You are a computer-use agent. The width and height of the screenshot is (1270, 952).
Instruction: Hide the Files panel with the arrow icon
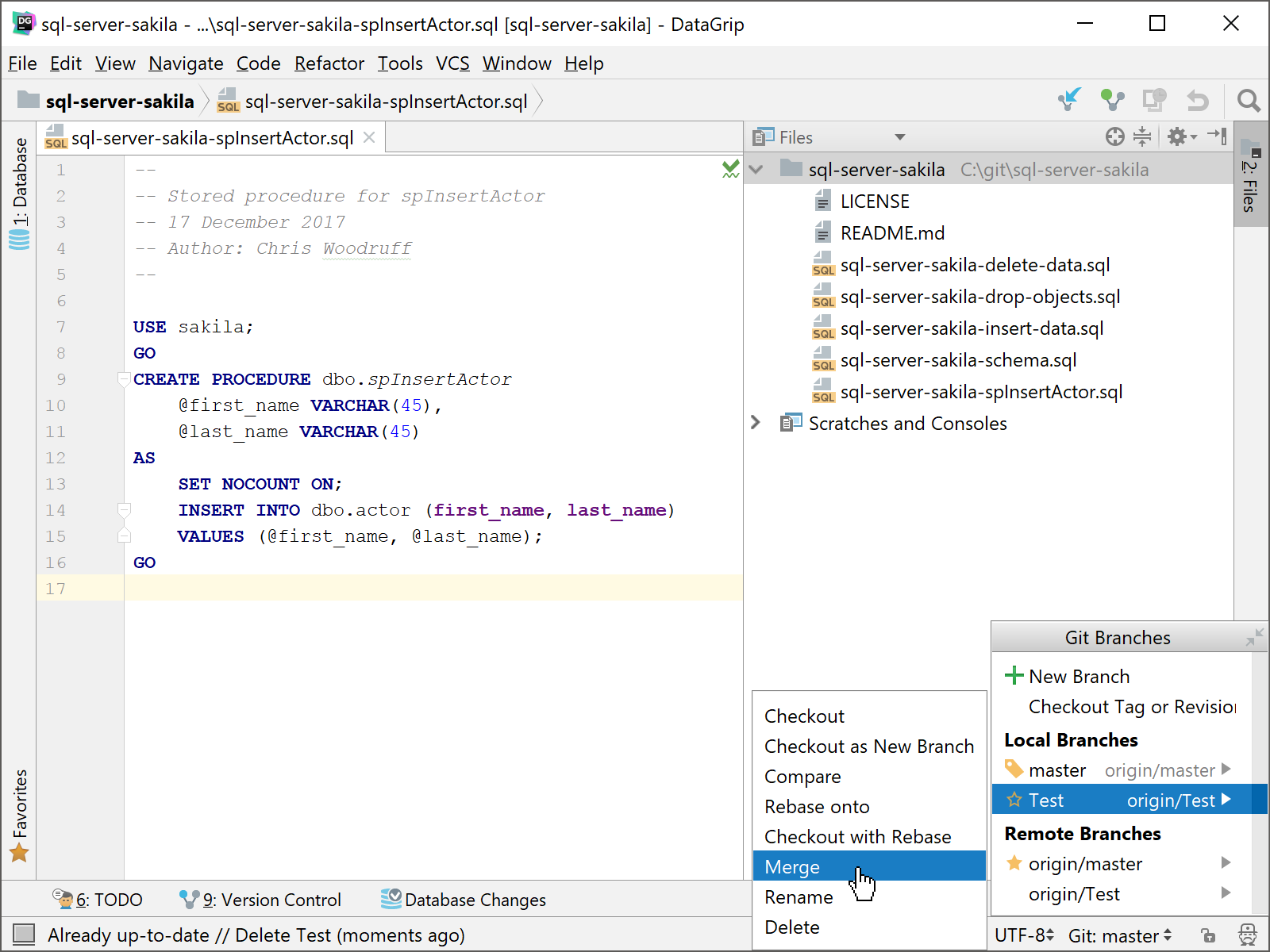(1218, 136)
